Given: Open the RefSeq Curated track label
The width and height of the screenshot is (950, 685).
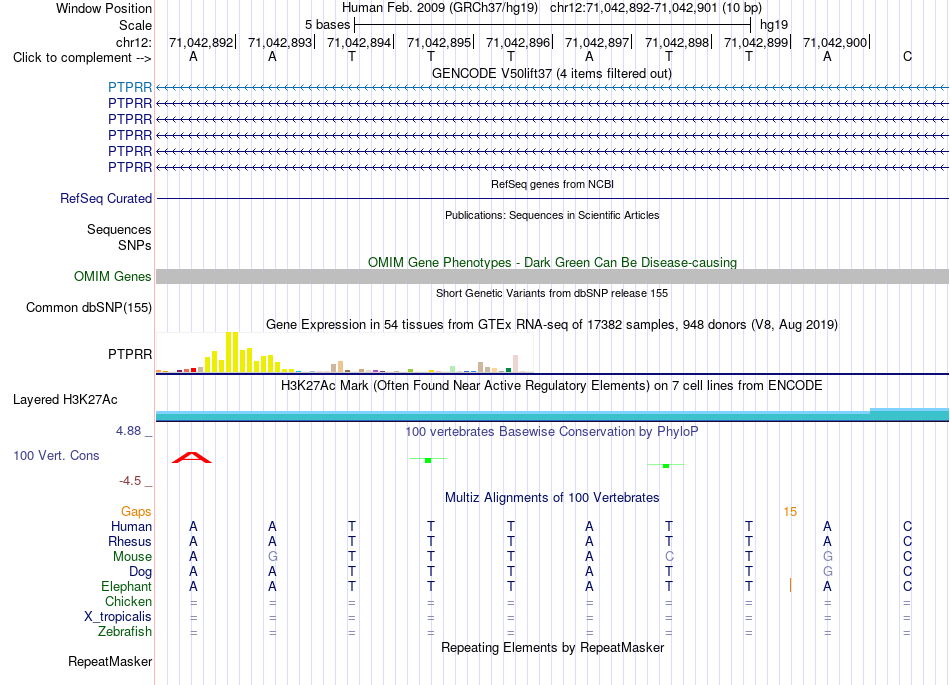Looking at the screenshot, I should (106, 198).
